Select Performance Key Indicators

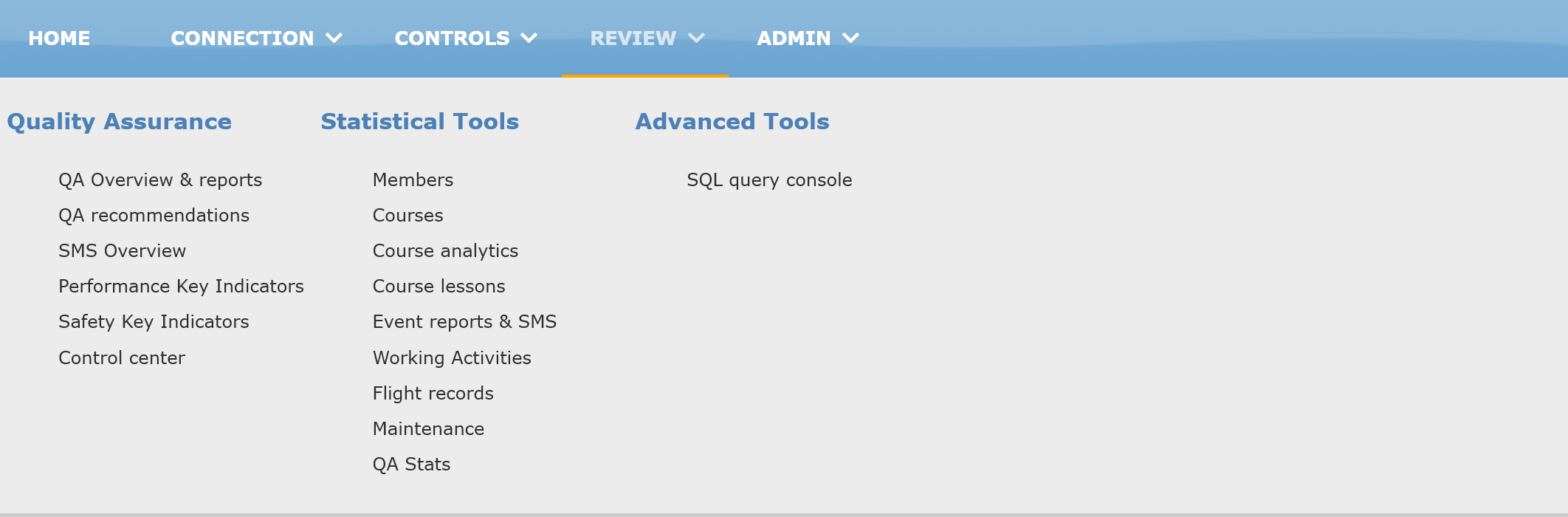click(x=181, y=287)
